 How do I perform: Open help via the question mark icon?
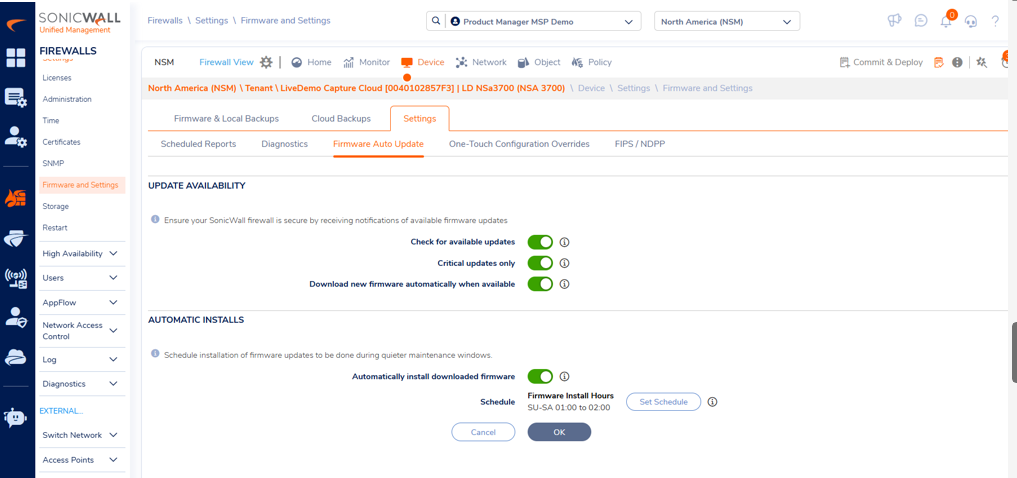coord(996,21)
